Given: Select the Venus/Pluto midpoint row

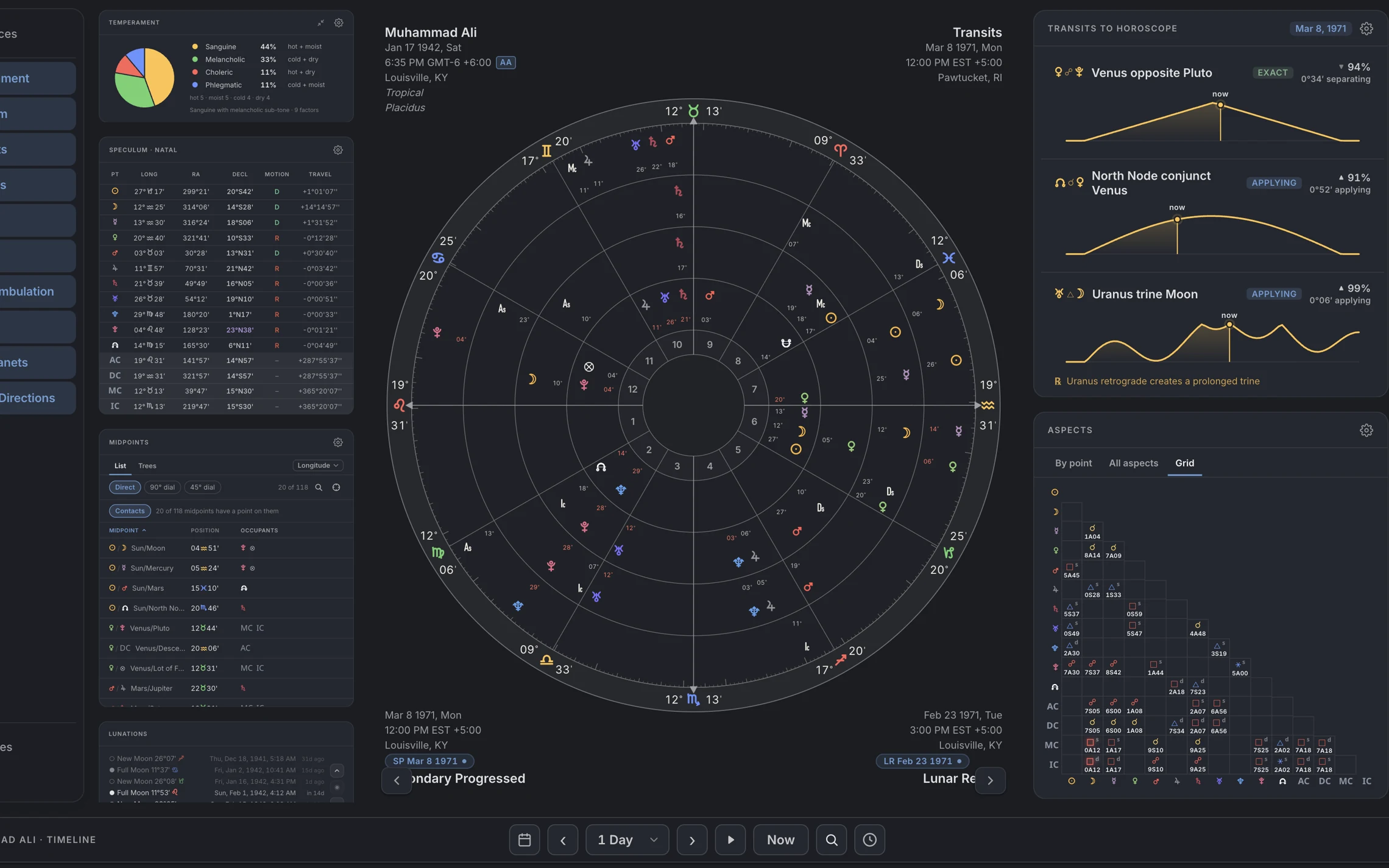Looking at the screenshot, I should (x=226, y=628).
